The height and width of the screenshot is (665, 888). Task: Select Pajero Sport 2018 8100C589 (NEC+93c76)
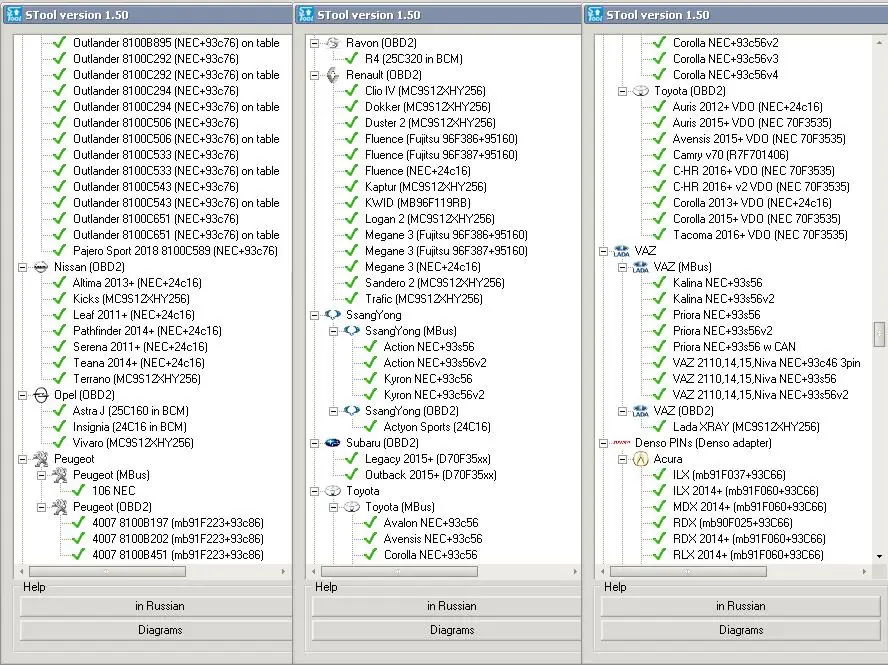click(176, 251)
